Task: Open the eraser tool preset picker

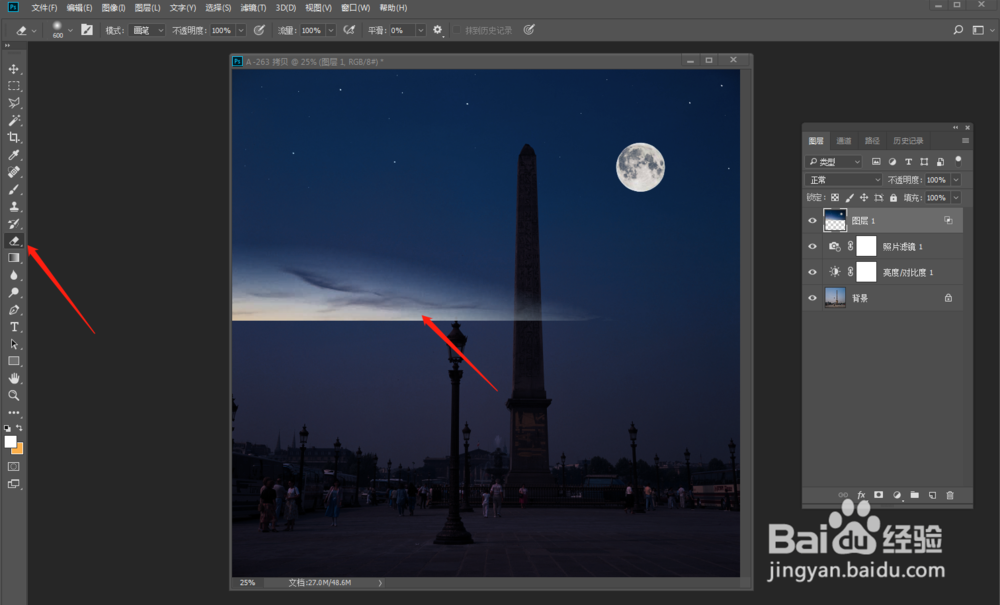Action: [x=26, y=30]
